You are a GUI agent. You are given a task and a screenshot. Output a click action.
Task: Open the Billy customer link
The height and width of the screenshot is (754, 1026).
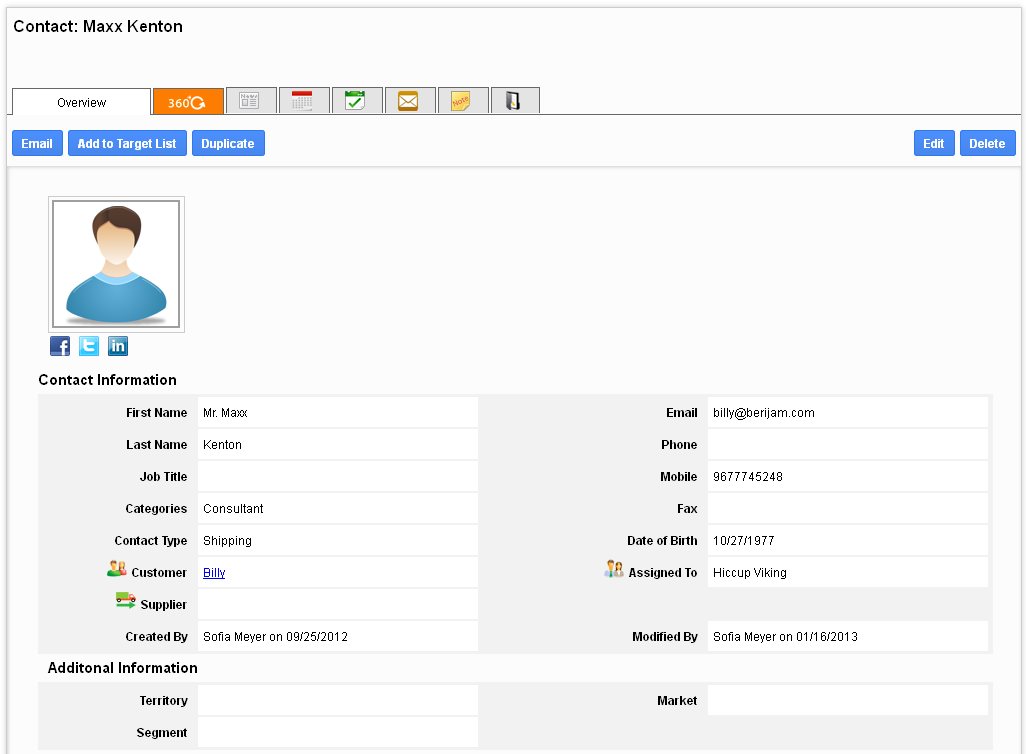pos(214,573)
